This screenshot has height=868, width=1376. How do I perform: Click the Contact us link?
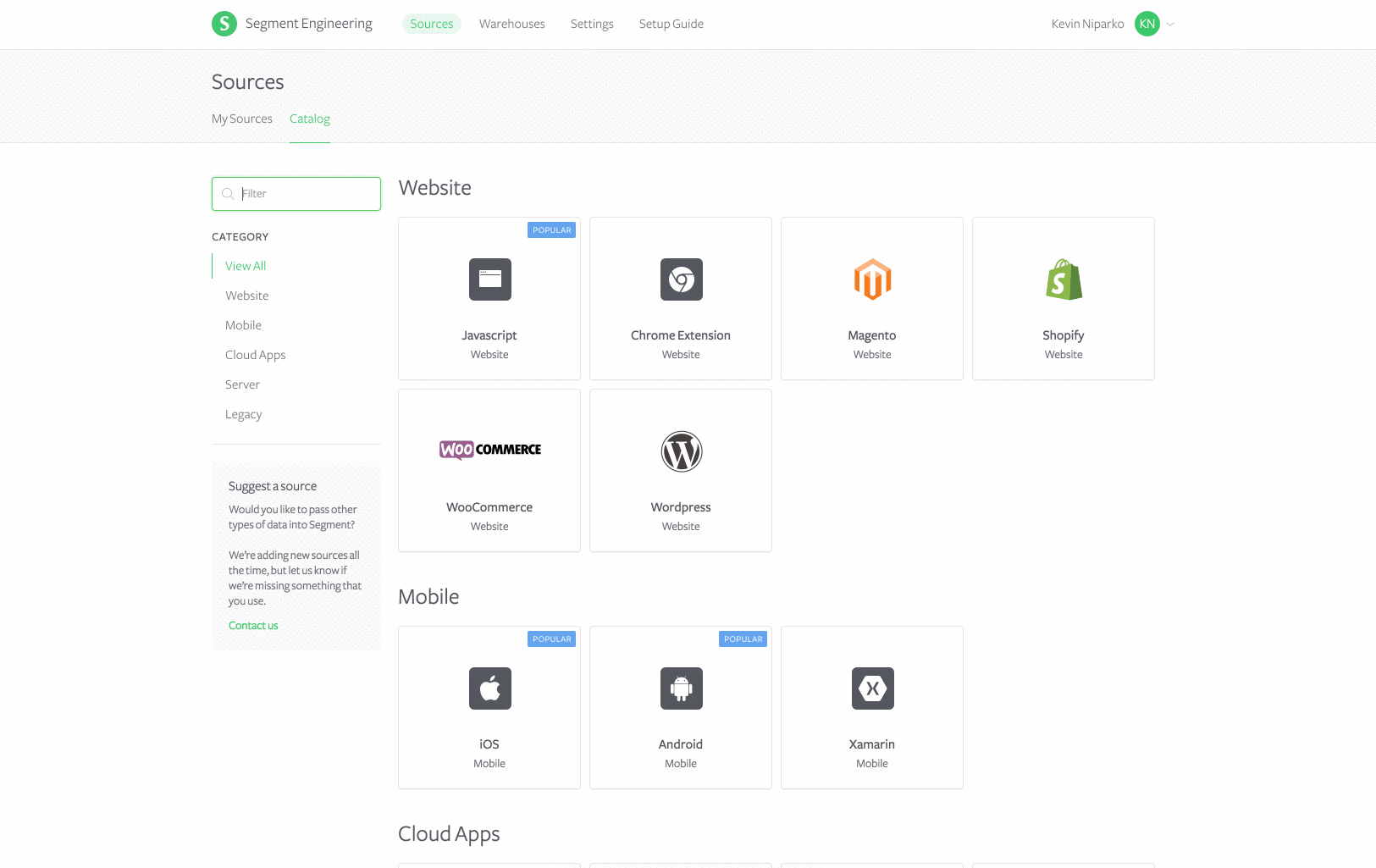[x=253, y=626]
